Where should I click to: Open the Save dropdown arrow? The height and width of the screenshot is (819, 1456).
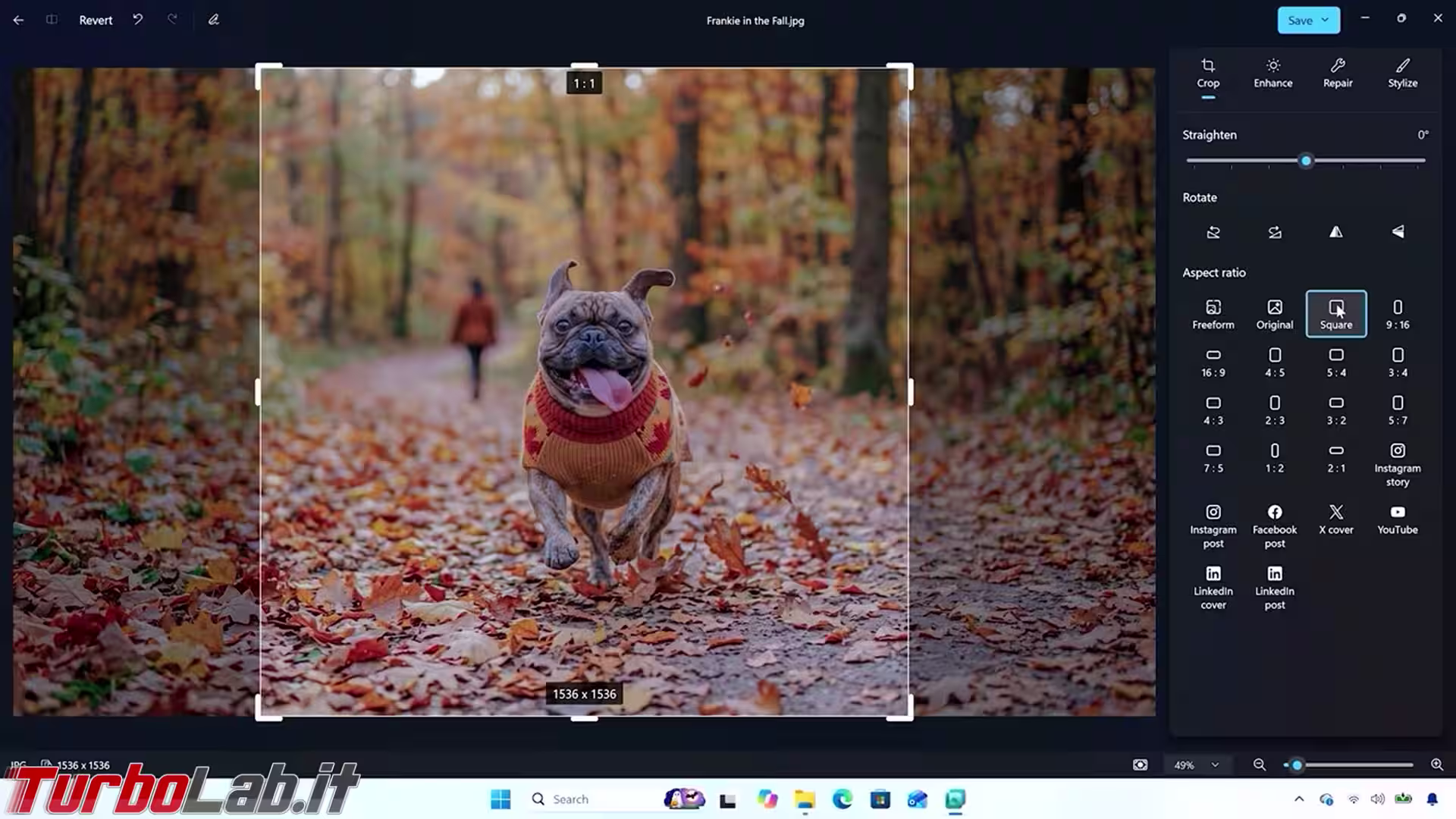coord(1325,20)
